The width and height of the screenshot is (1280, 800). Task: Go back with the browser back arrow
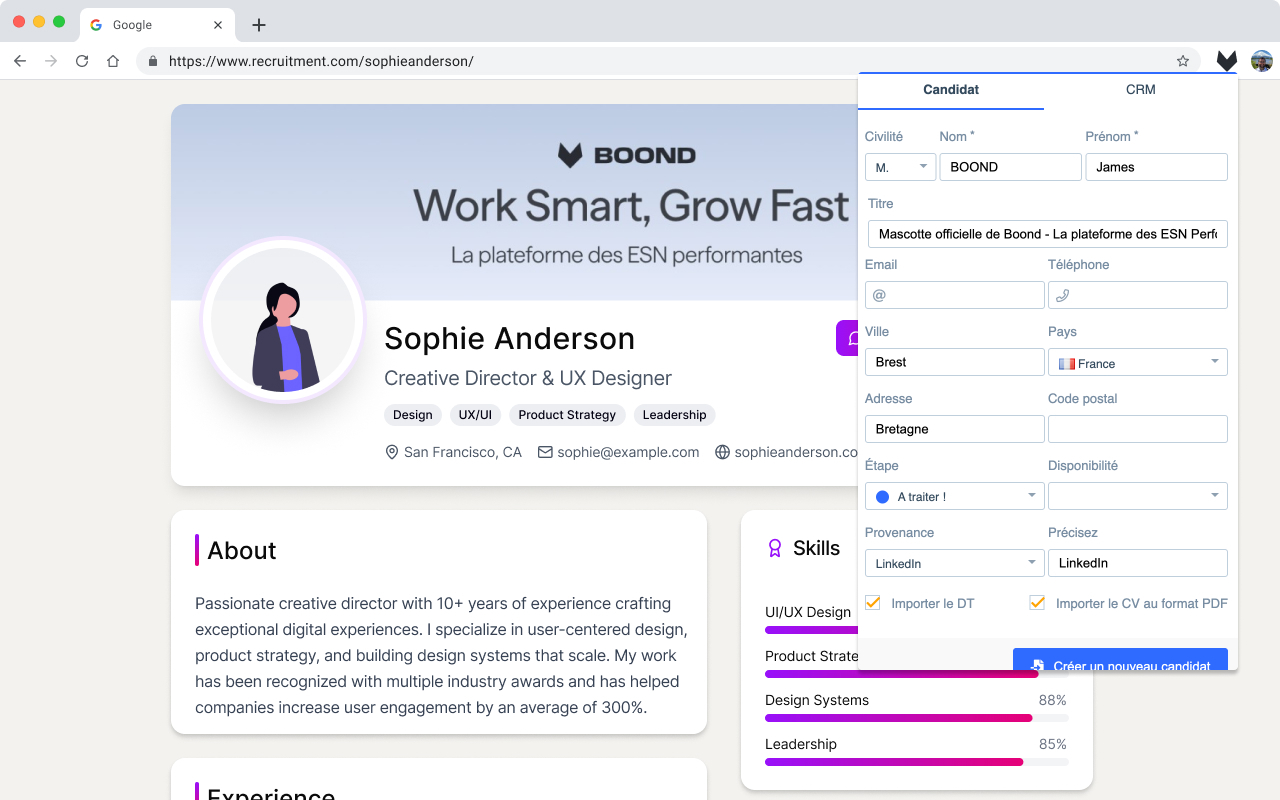(x=20, y=61)
